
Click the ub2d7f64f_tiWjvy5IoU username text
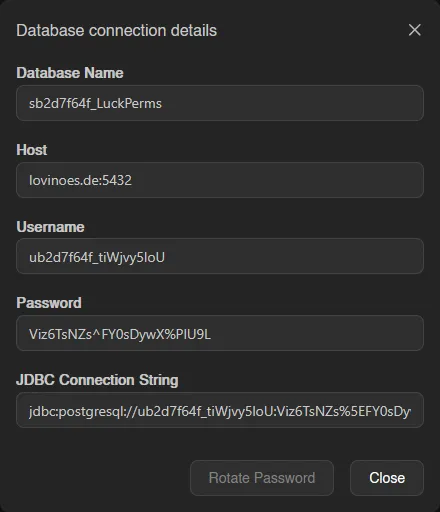click(x=97, y=257)
